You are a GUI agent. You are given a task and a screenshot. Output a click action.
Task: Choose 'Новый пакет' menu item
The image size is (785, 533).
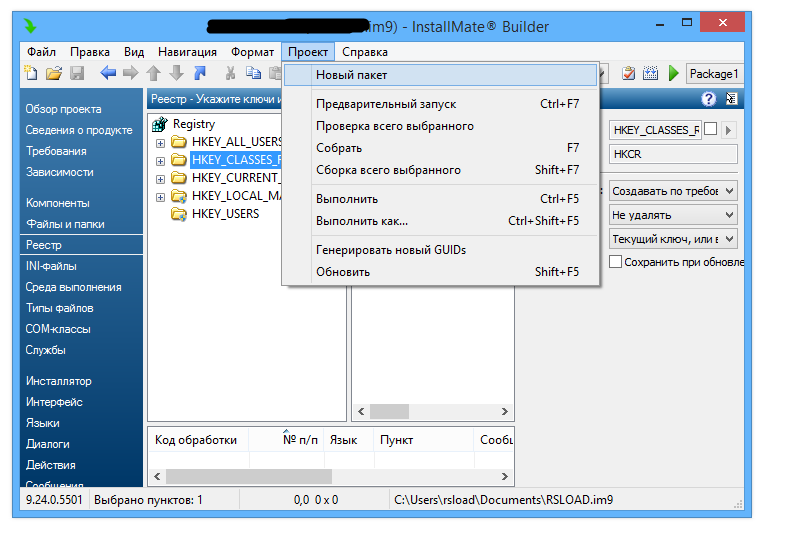(441, 75)
